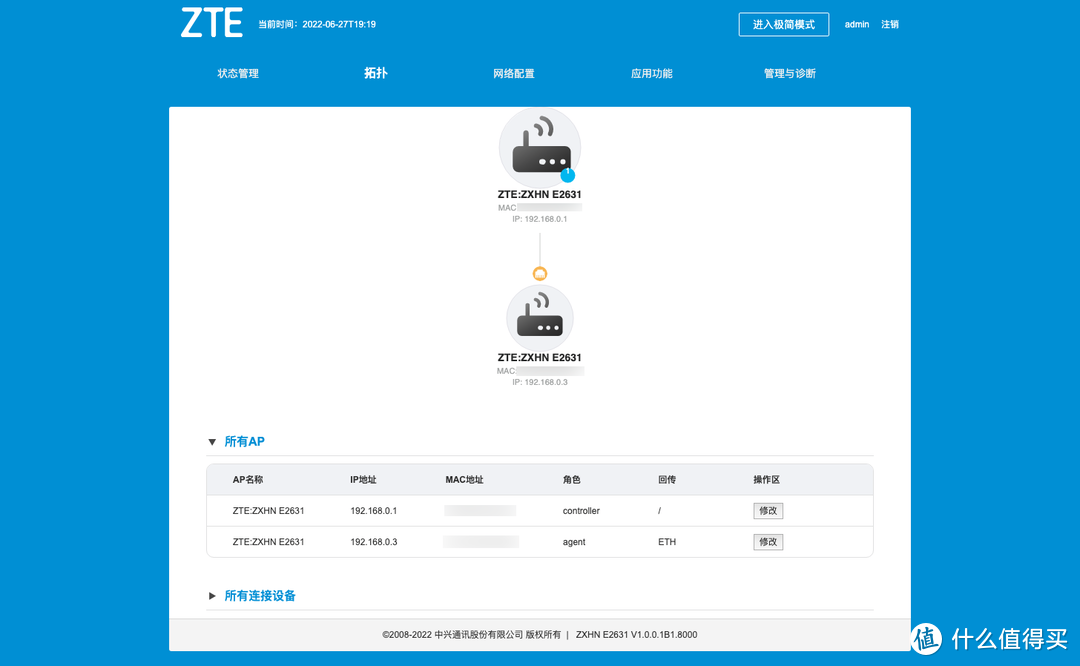Click 修改 for the agent AP row
This screenshot has width=1080, height=666.
[x=768, y=541]
